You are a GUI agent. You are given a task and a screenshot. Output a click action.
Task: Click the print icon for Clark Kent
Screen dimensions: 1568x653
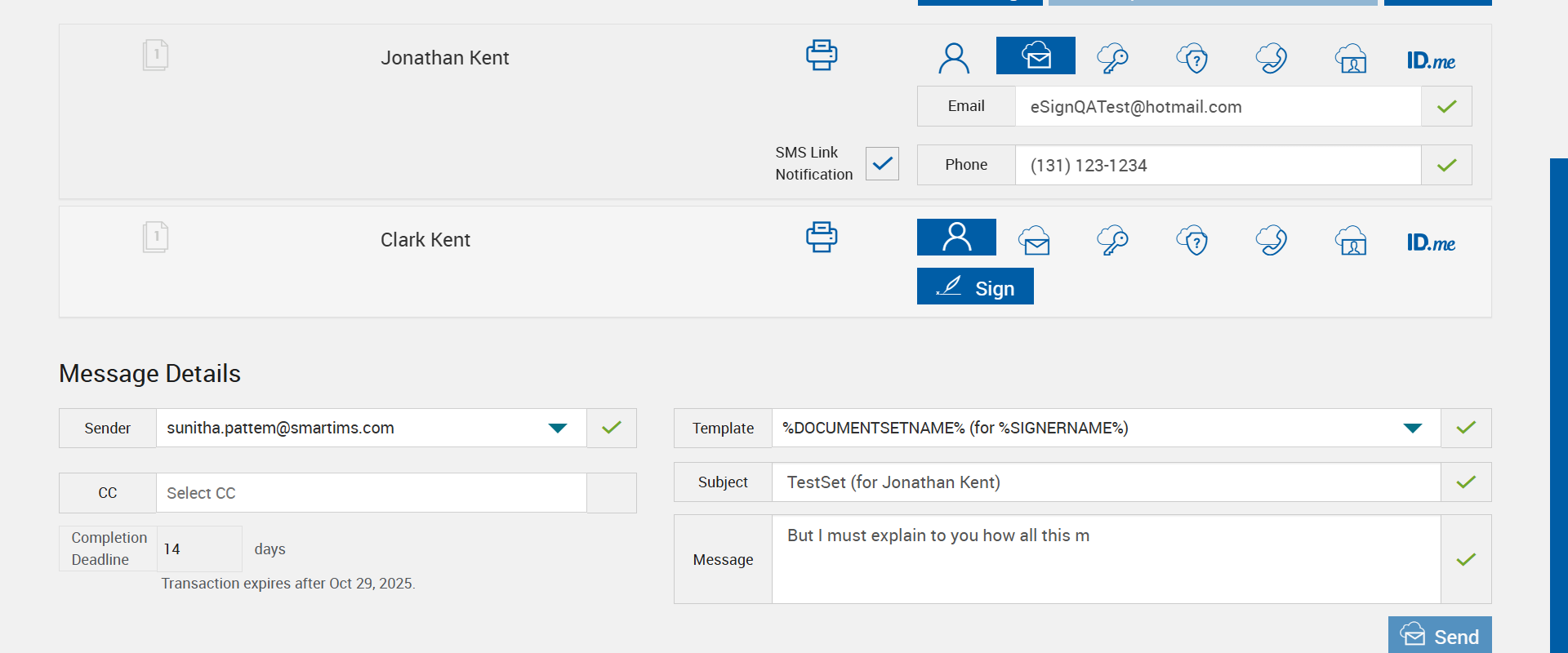821,238
